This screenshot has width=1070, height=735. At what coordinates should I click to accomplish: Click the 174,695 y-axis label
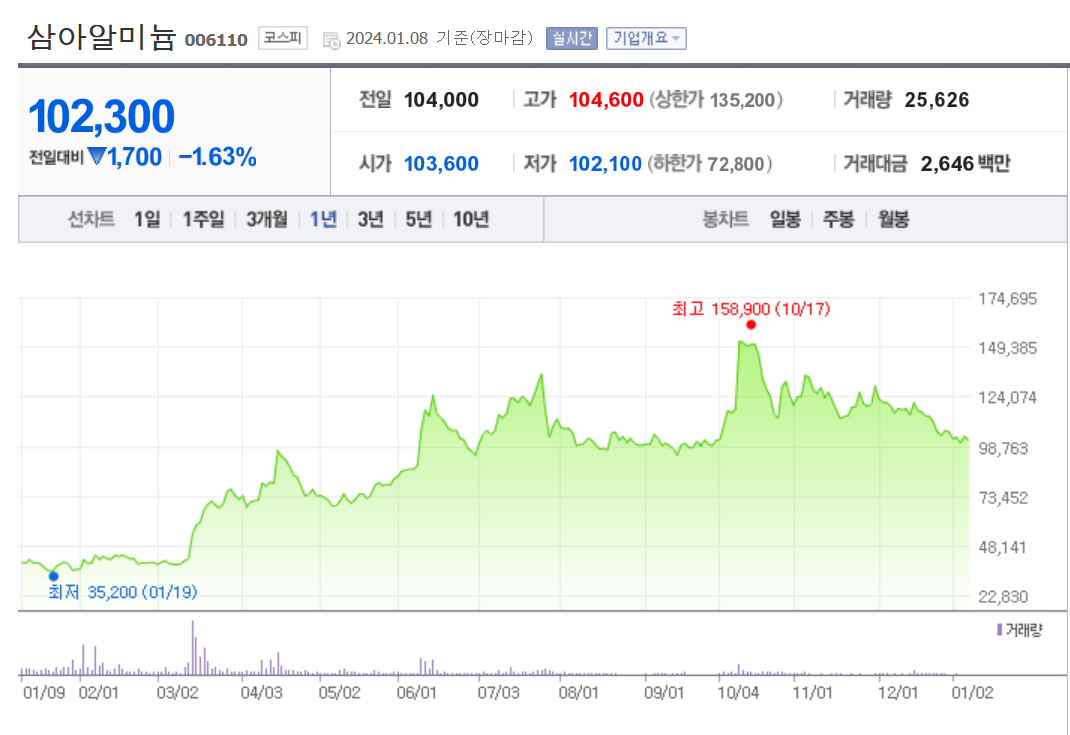coord(1007,298)
